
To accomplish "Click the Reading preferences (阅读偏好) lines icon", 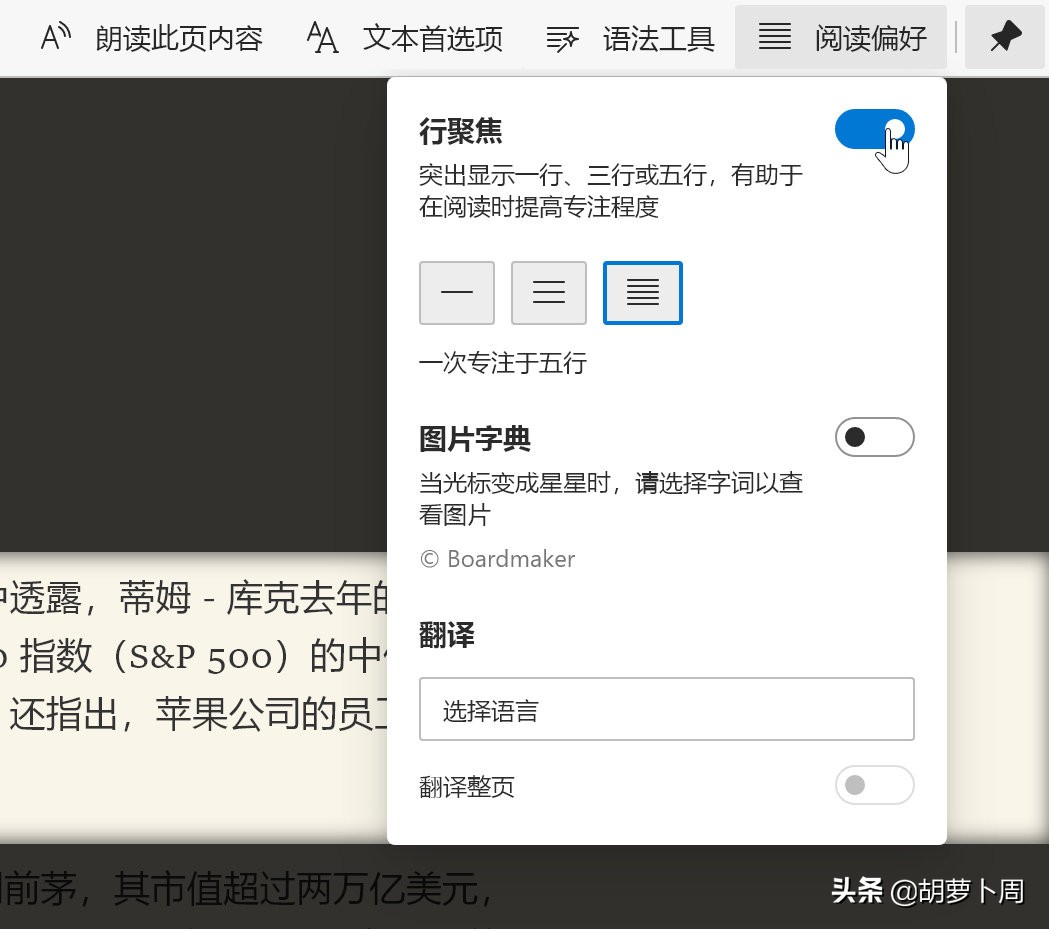I will 775,38.
